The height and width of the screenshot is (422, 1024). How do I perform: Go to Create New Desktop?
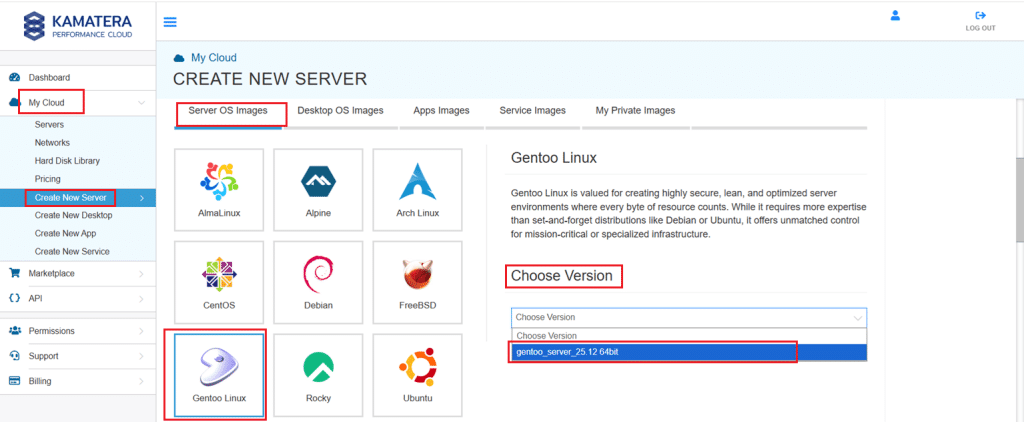point(73,215)
